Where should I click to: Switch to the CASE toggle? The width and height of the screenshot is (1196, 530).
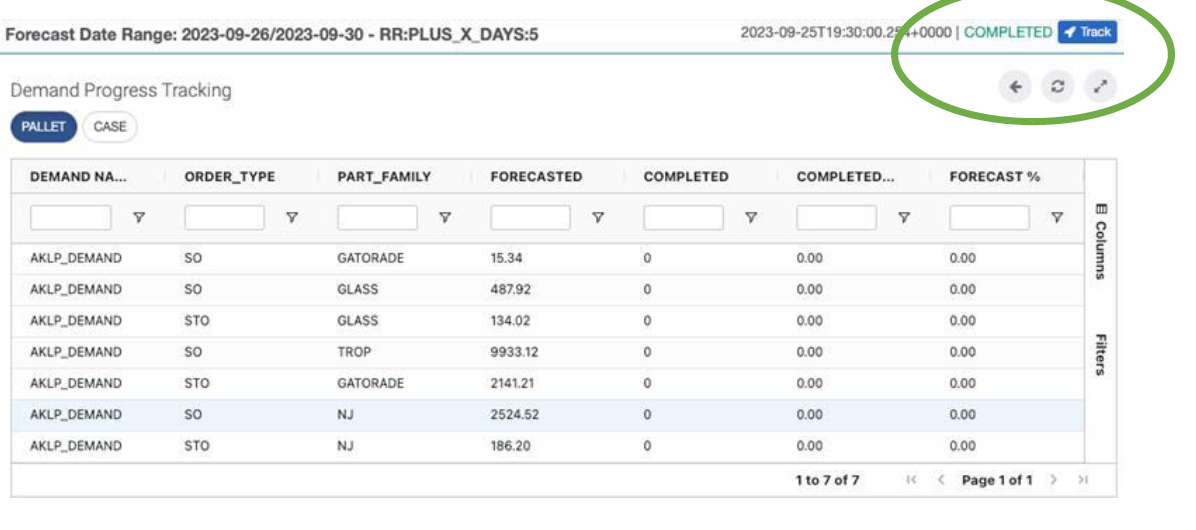109,127
